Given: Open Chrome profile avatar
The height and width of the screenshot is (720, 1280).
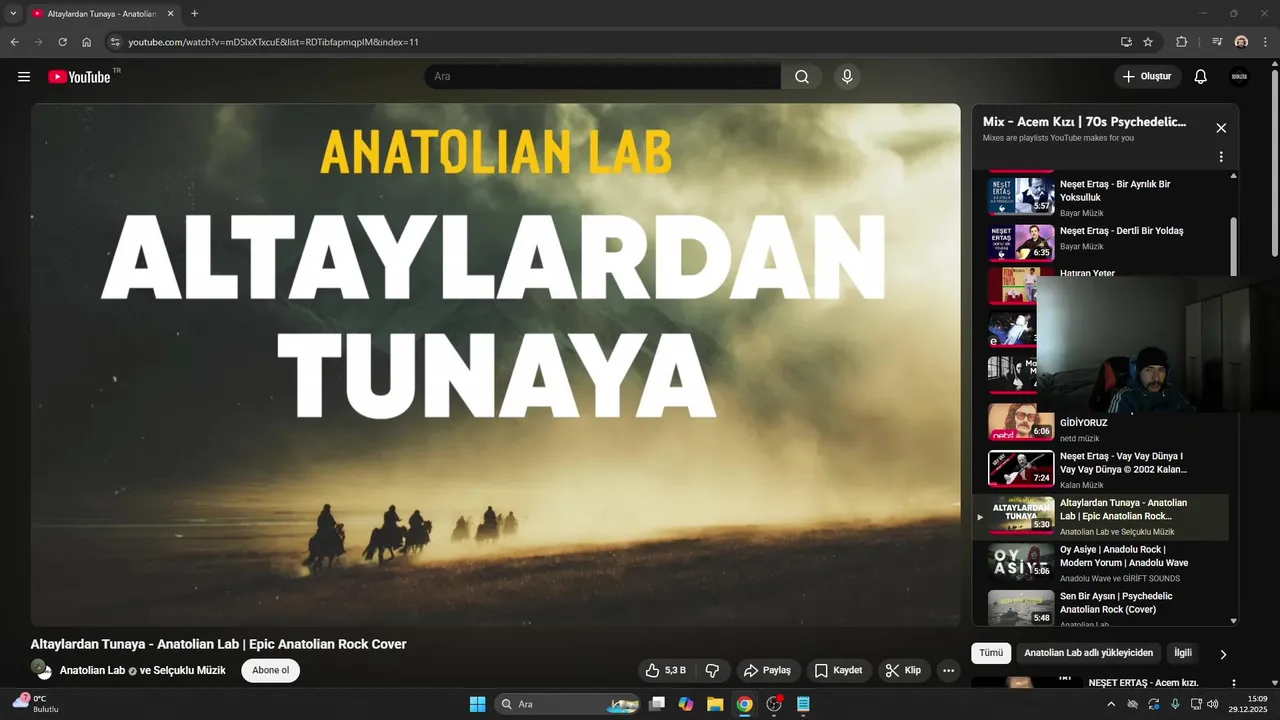Looking at the screenshot, I should pos(1241,42).
